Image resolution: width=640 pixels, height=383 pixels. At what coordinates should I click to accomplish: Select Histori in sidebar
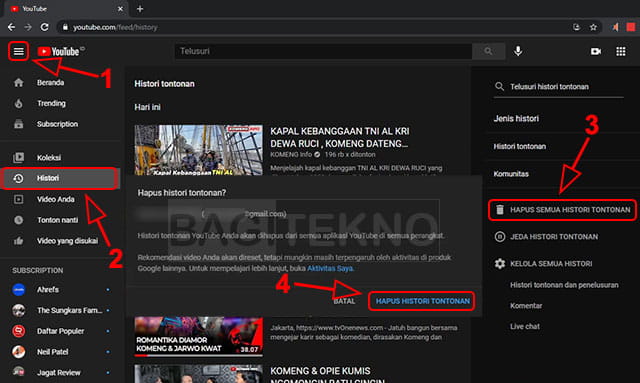[x=60, y=178]
